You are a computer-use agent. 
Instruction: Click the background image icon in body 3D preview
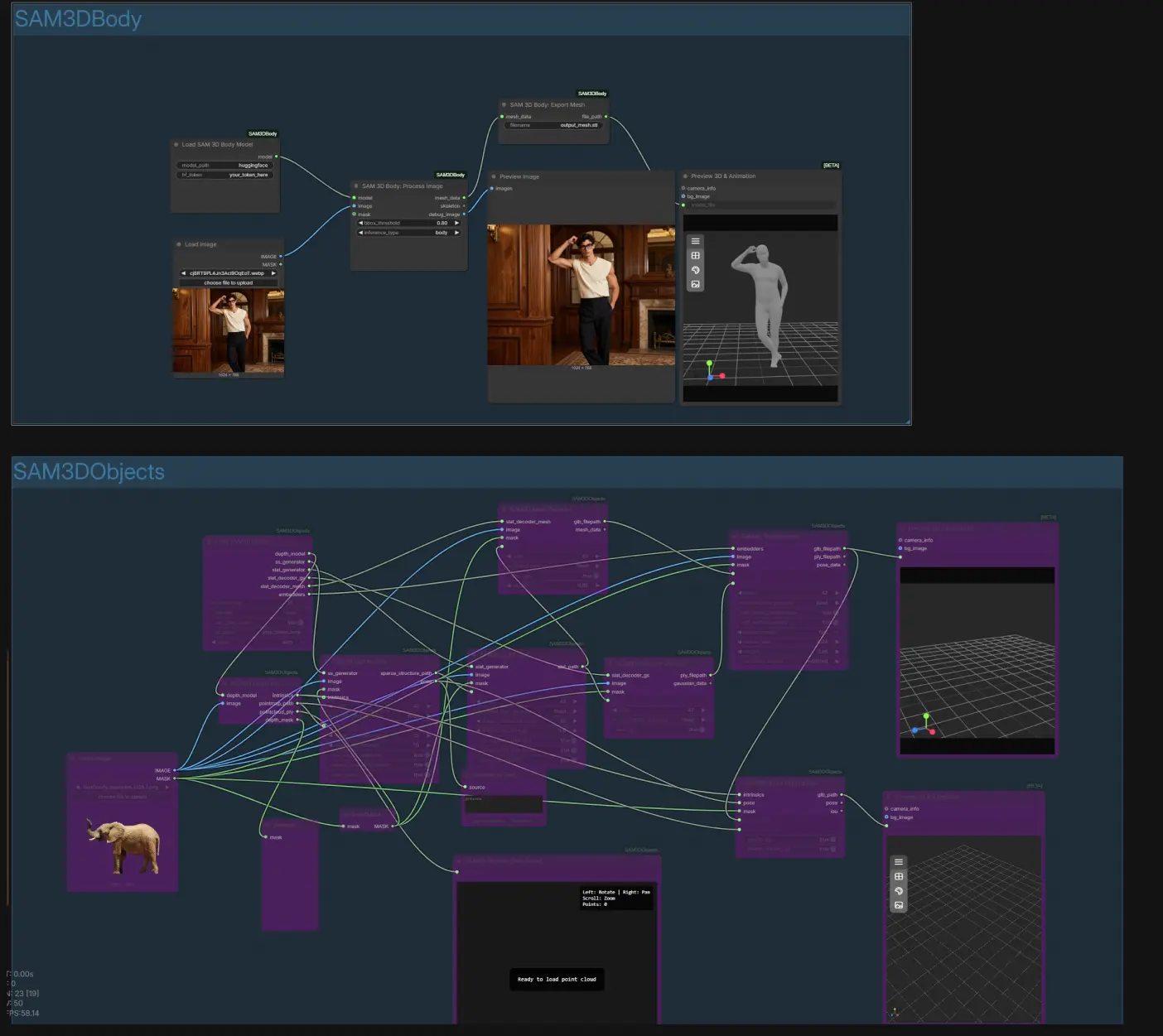(695, 284)
